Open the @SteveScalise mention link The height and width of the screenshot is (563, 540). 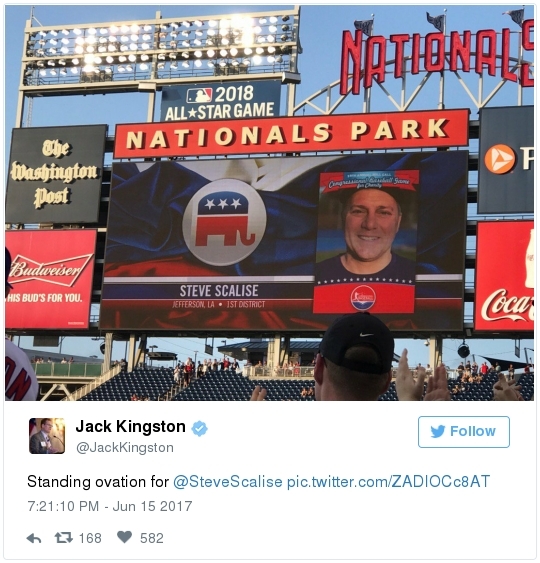tap(228, 481)
